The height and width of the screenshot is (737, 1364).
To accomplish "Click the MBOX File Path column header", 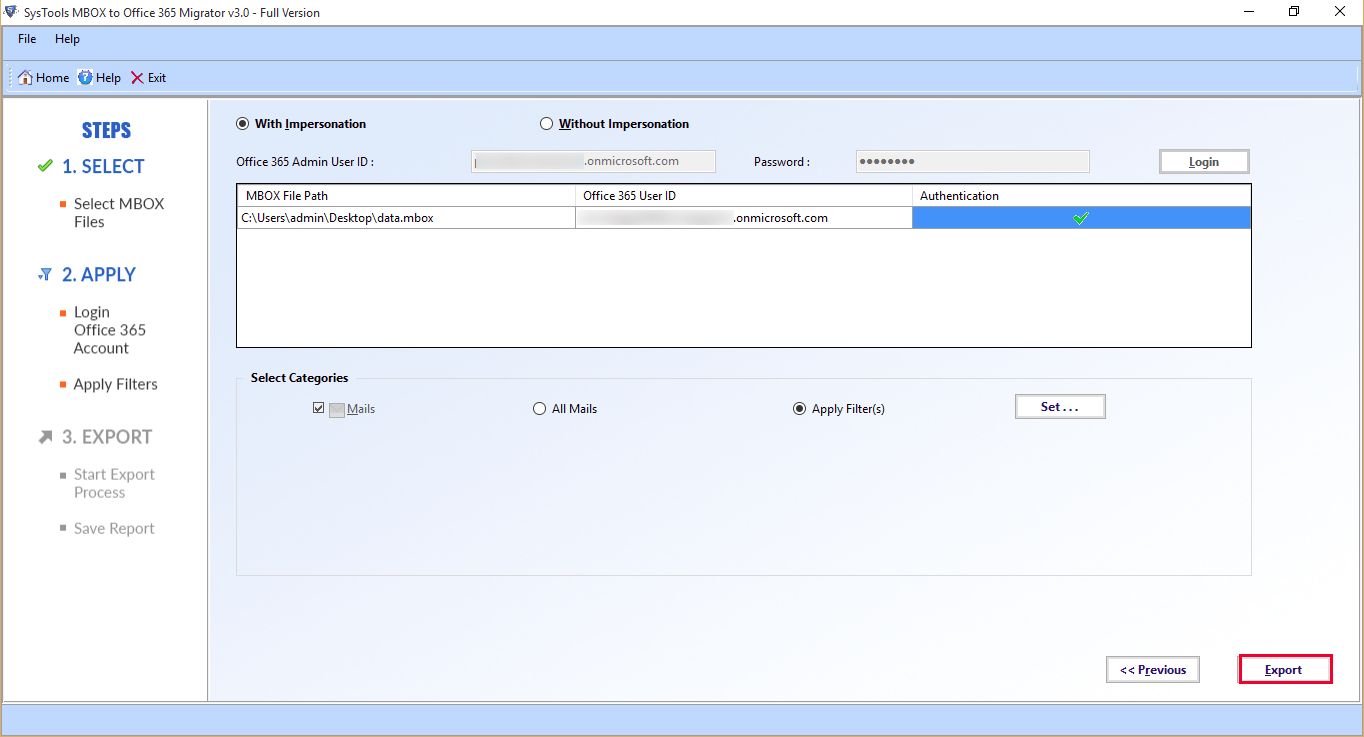I will 406,195.
